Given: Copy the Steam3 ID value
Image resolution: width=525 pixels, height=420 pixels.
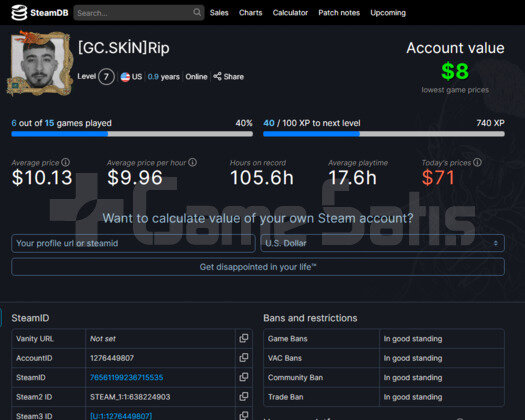Looking at the screenshot, I should [x=244, y=416].
